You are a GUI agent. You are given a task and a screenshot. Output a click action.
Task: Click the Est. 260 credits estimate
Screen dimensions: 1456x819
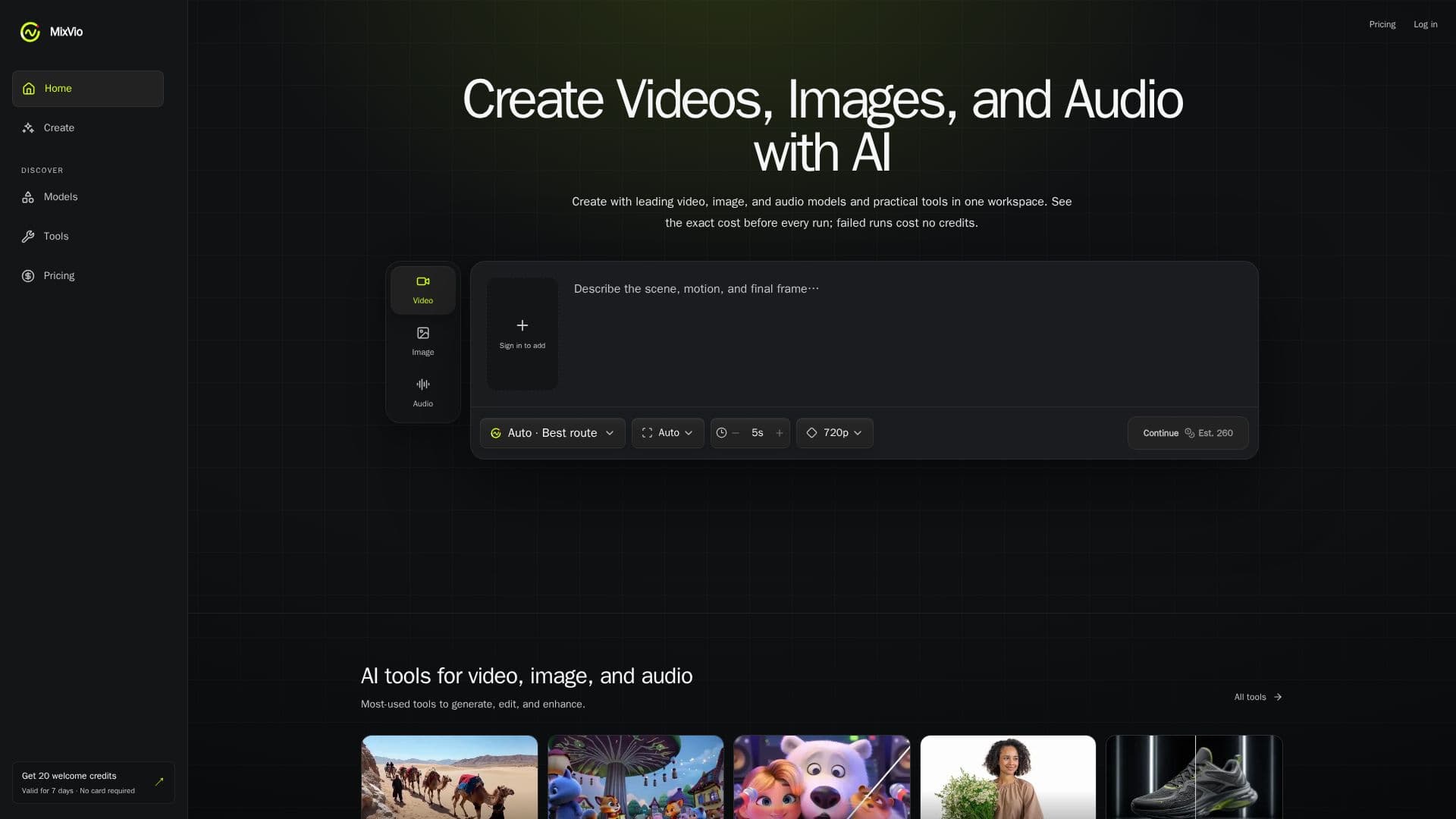click(x=1209, y=433)
